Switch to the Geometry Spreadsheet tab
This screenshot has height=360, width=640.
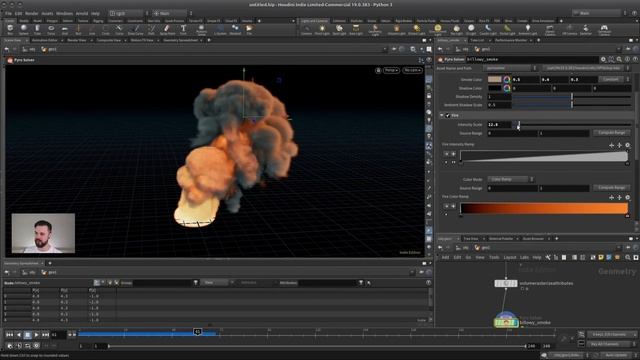pos(180,40)
